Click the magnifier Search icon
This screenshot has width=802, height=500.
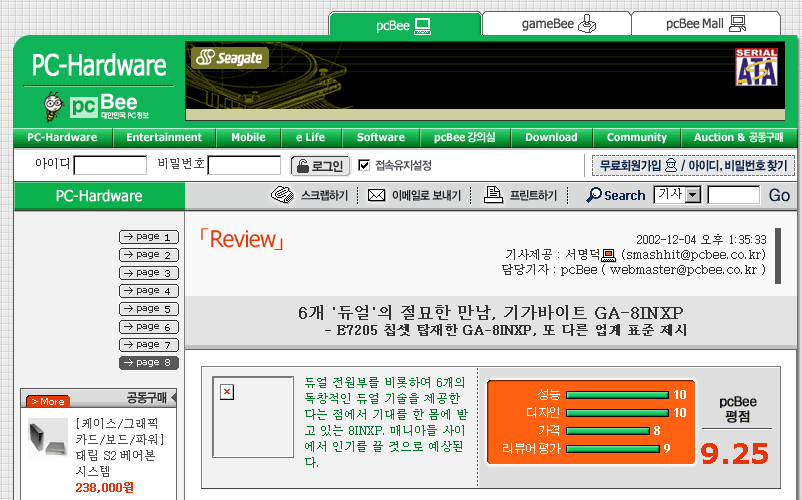click(x=594, y=195)
